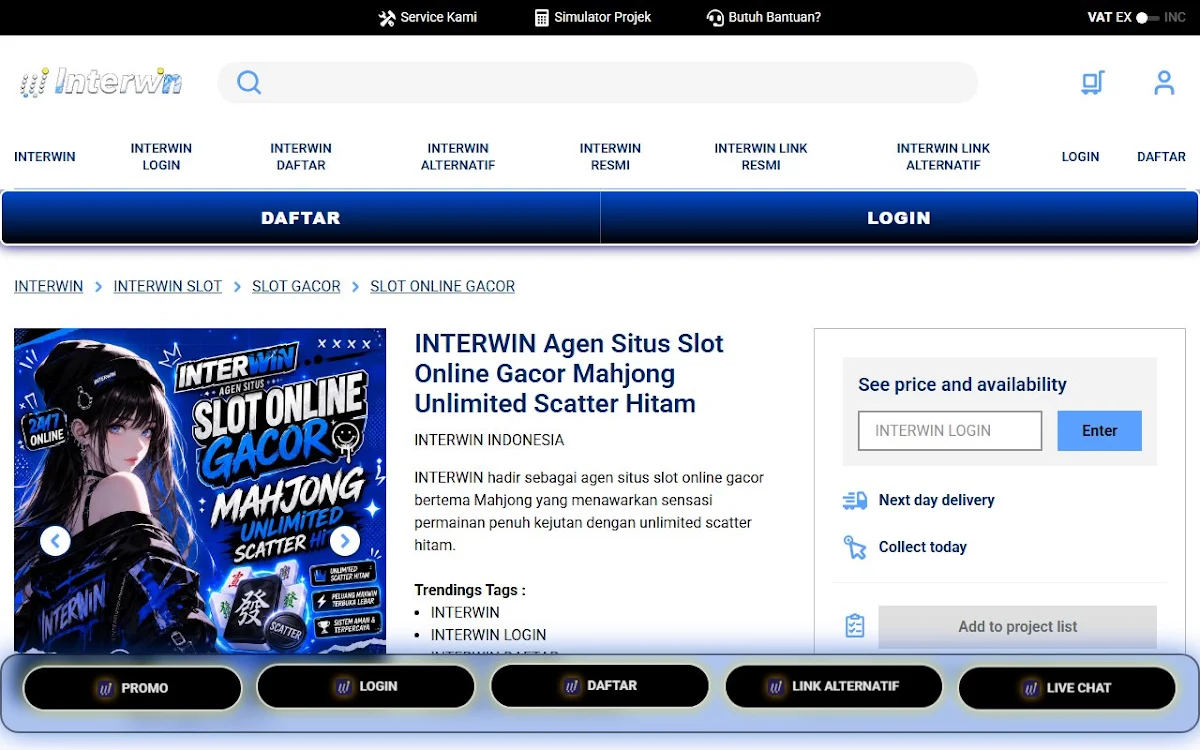Viewport: 1200px width, 750px height.
Task: Select DAFTAR in the navigation menu
Action: [1161, 157]
